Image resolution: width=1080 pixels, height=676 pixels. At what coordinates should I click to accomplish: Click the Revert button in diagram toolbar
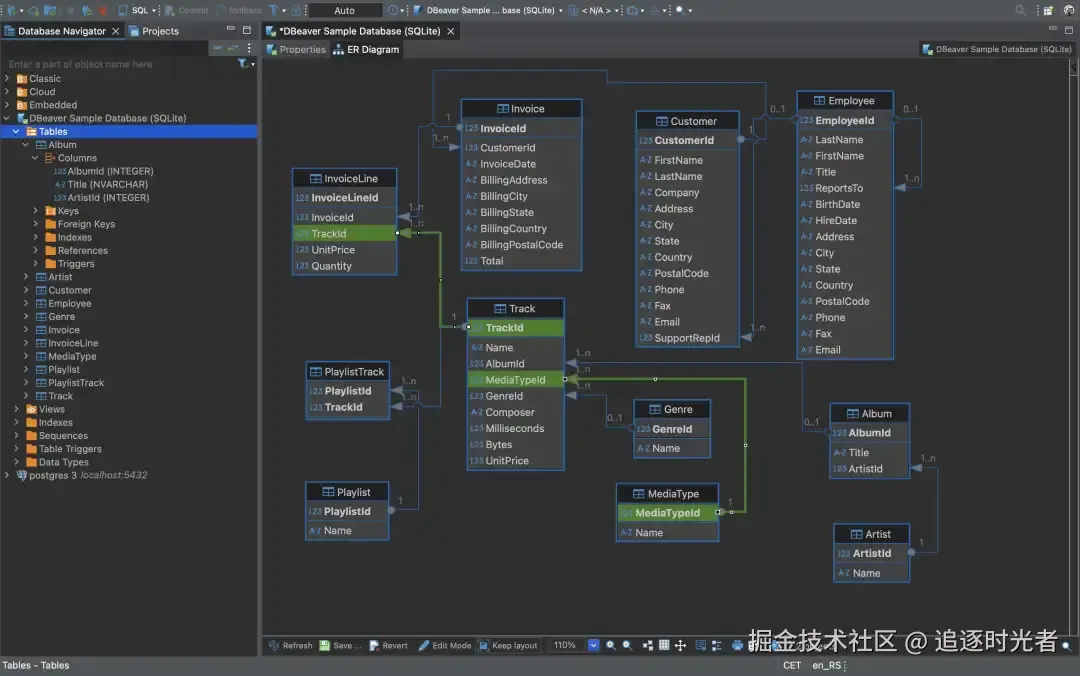pos(388,646)
